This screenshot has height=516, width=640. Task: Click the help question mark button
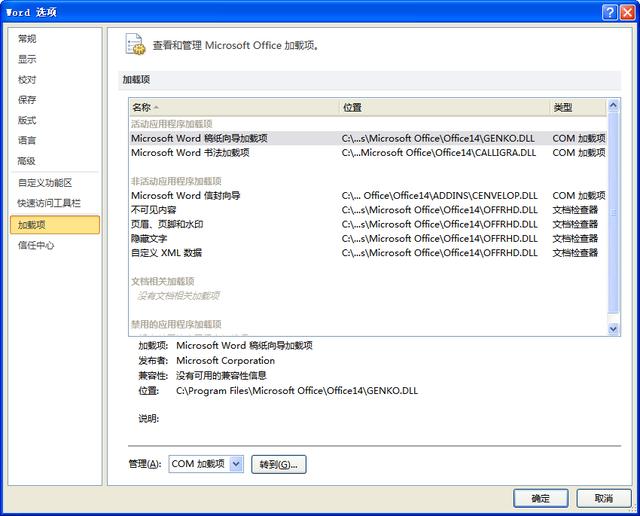609,12
